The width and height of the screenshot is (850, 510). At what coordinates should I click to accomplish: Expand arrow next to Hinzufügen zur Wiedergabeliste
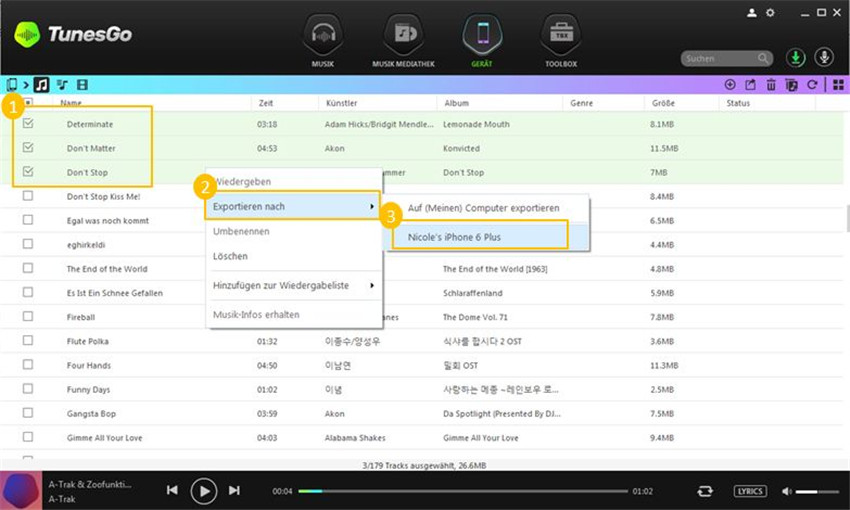tap(372, 286)
